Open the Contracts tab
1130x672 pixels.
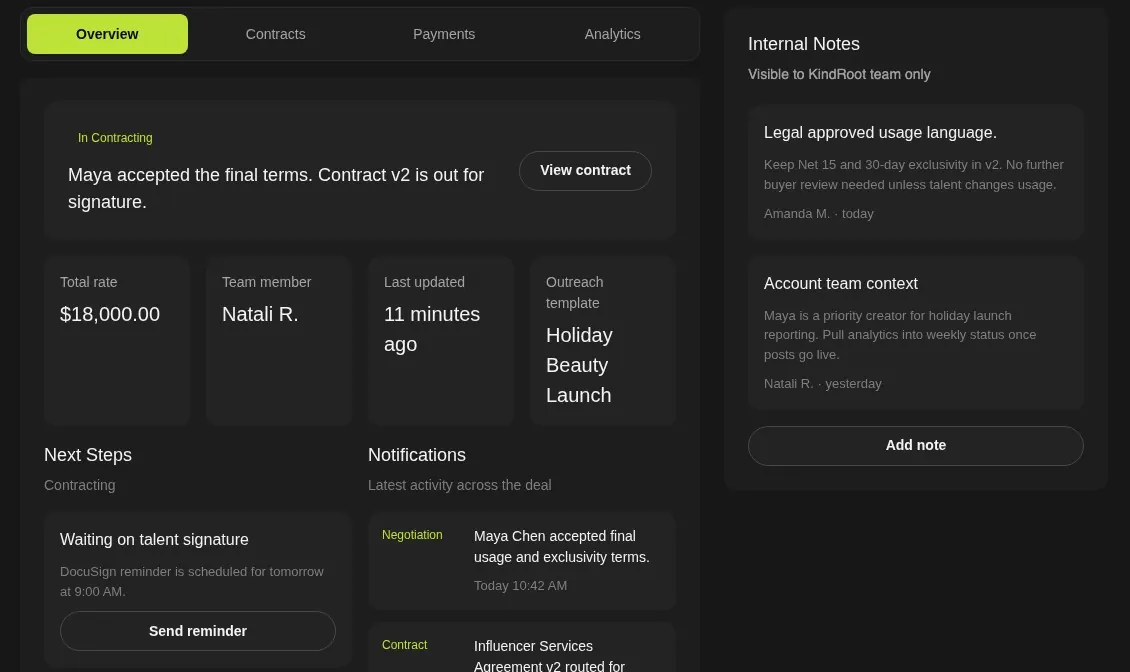(275, 34)
